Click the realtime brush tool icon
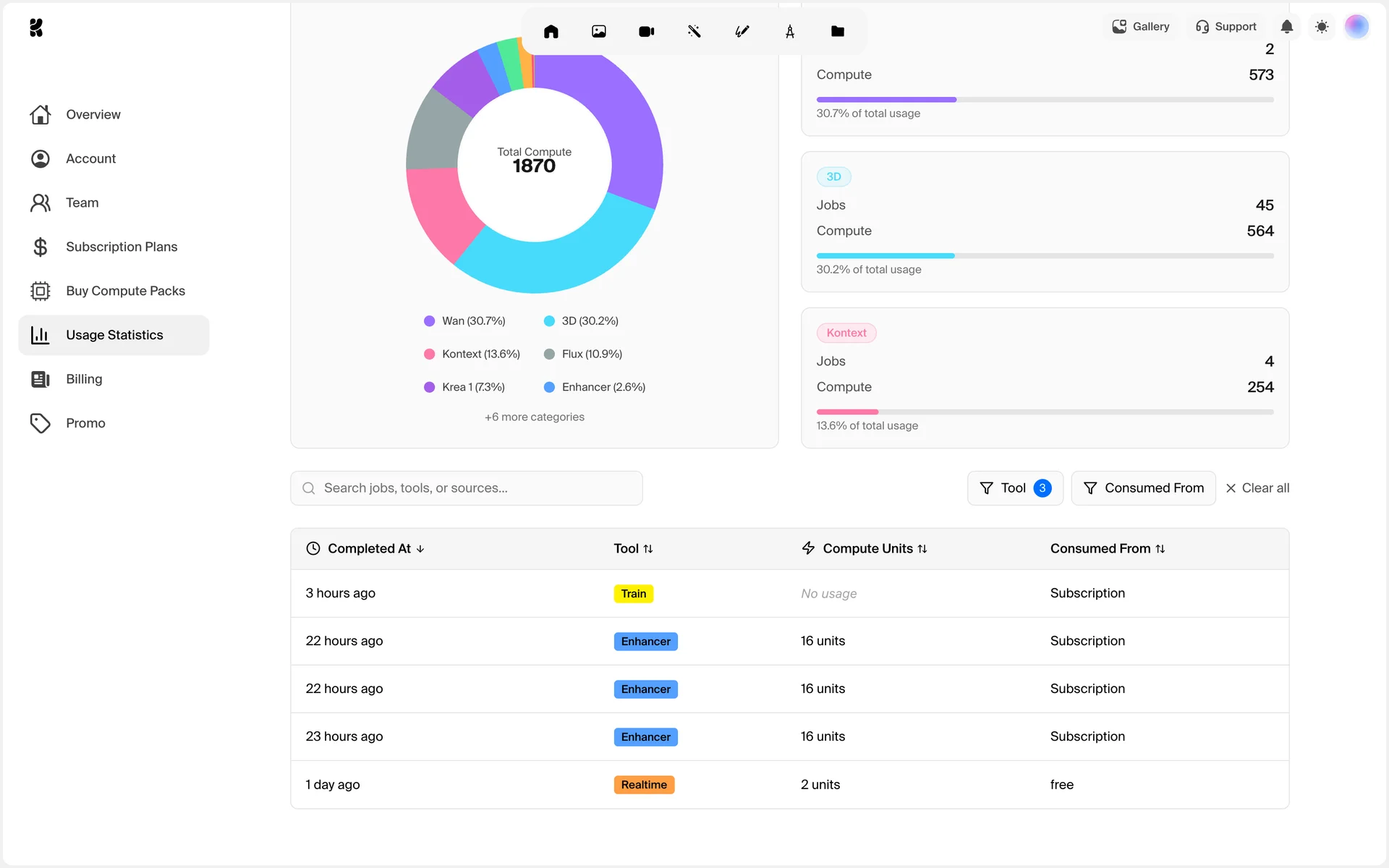 (x=742, y=31)
